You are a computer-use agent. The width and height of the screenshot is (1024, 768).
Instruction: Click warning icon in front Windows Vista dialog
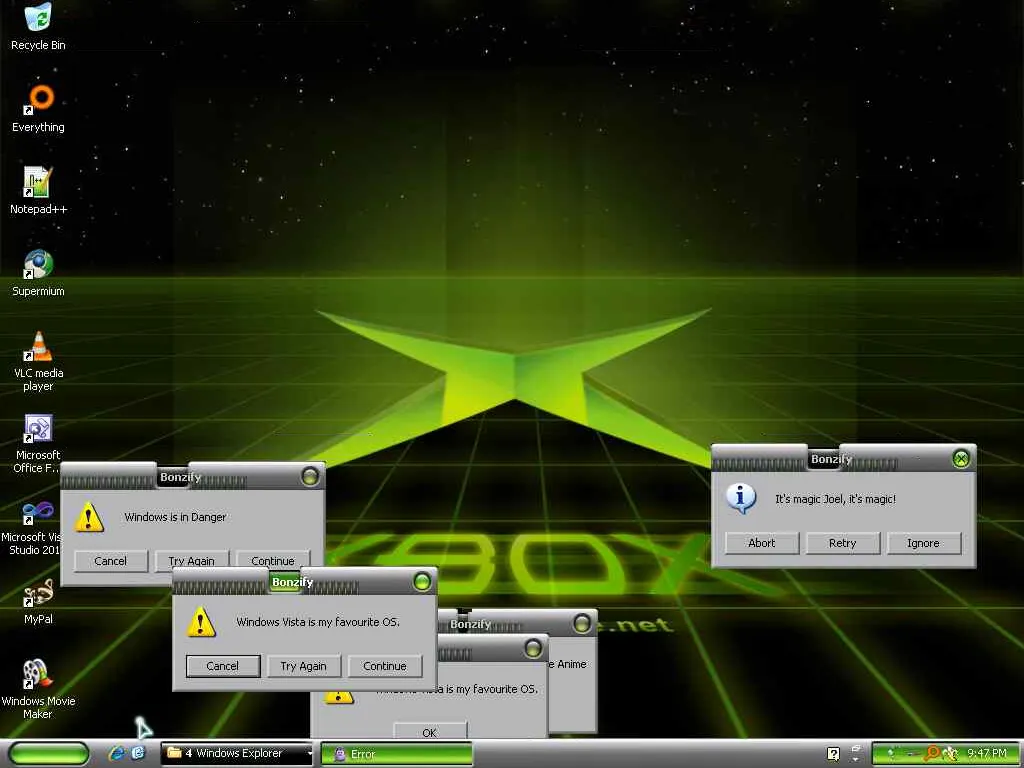tap(201, 622)
